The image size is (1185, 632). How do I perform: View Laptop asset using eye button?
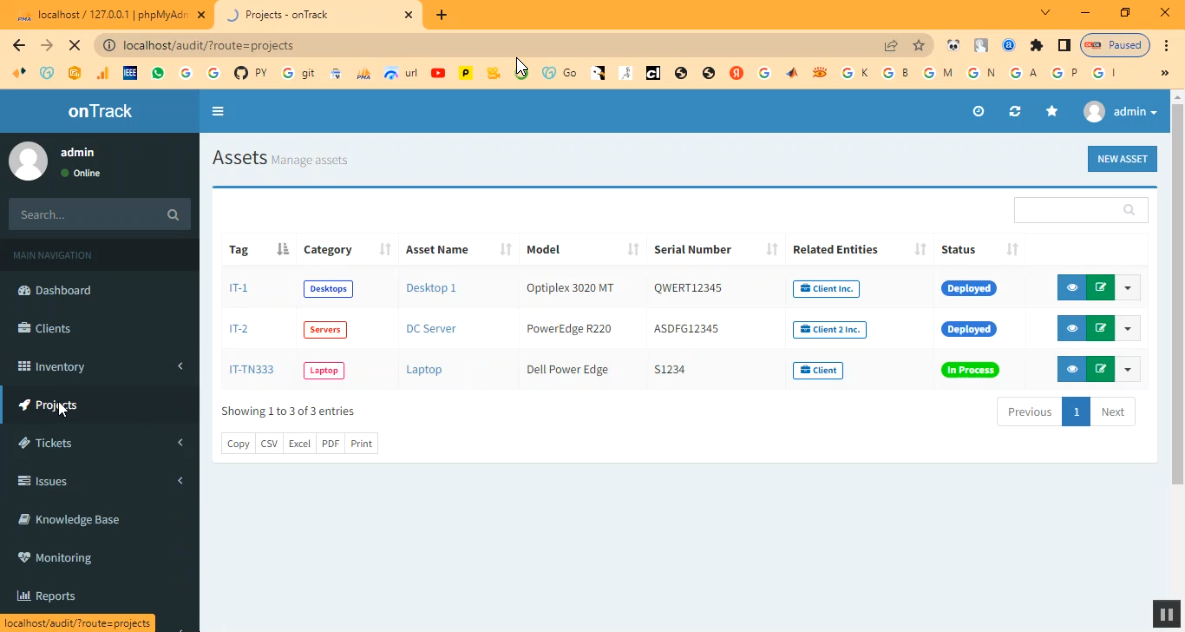(1071, 369)
